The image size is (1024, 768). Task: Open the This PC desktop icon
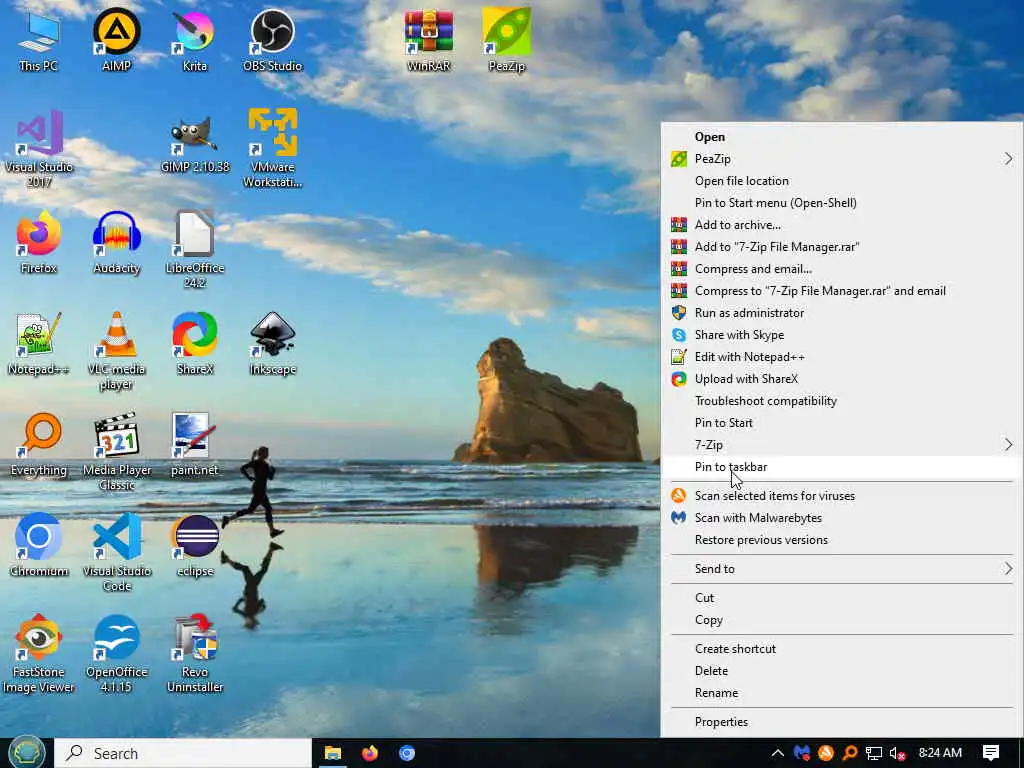tap(39, 40)
